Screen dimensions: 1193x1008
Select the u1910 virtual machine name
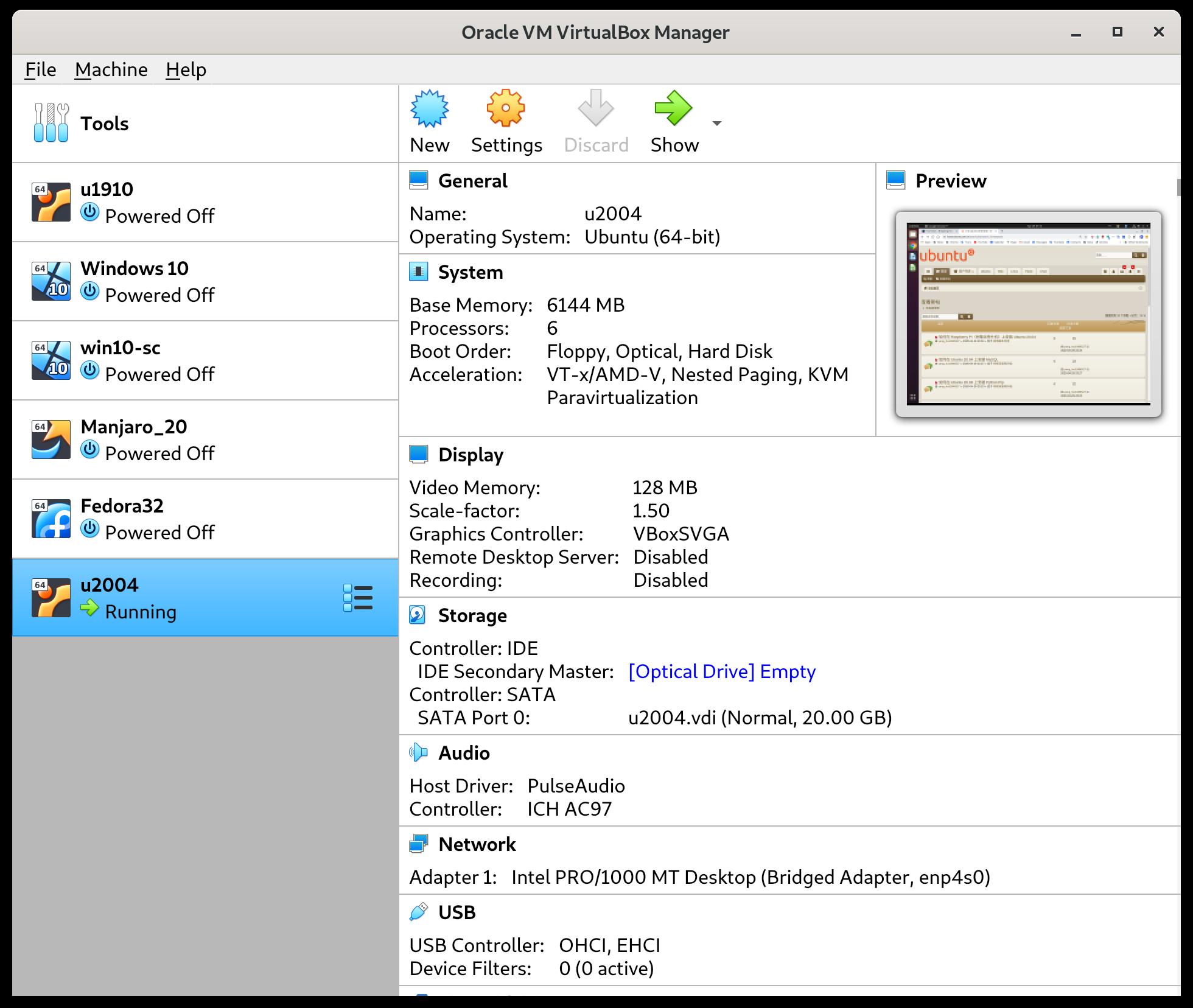107,189
